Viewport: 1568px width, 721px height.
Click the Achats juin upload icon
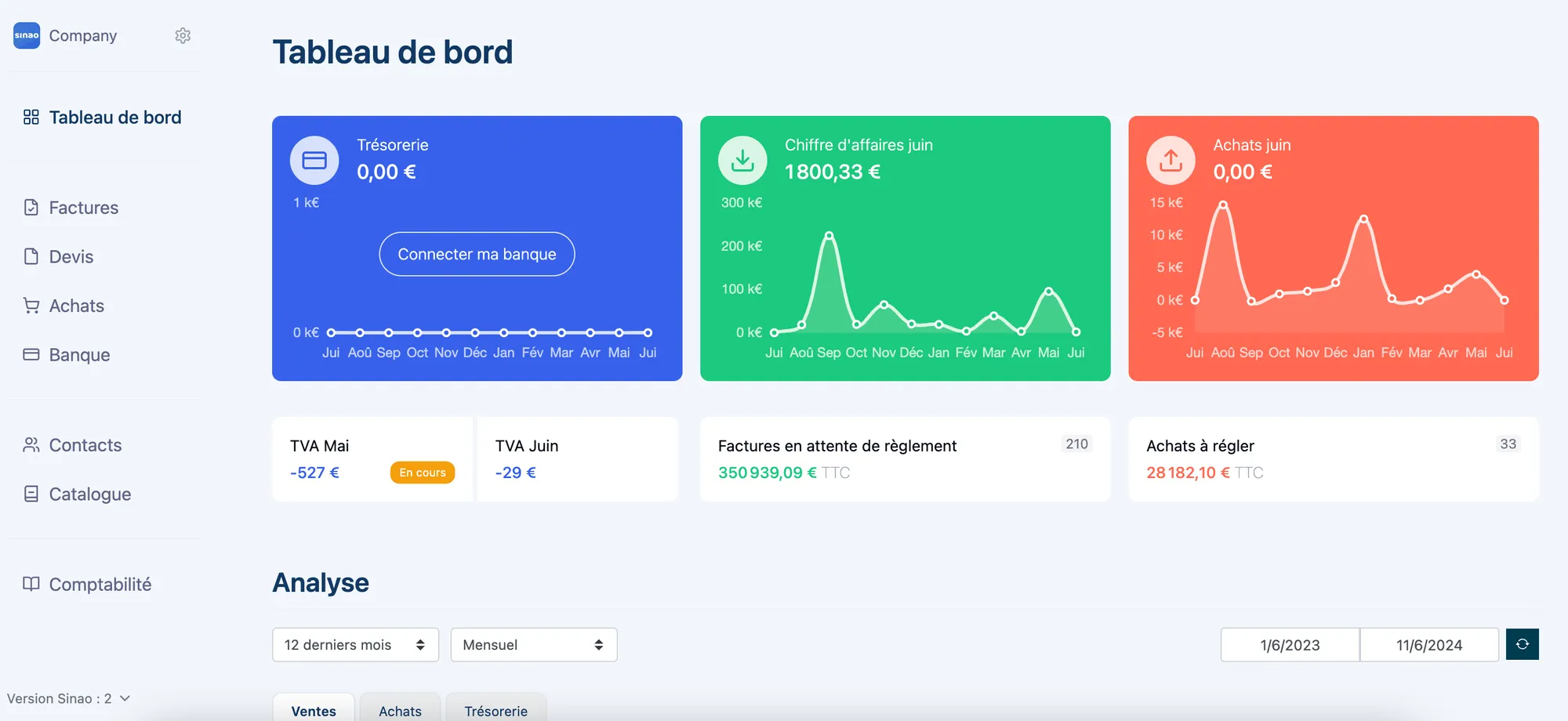1171,160
